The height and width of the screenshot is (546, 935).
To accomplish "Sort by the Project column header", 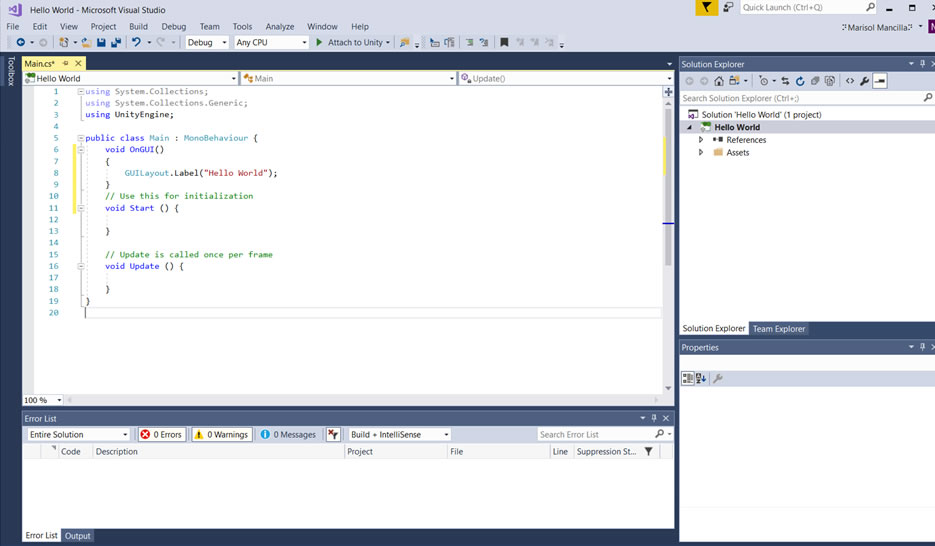I will tap(396, 451).
